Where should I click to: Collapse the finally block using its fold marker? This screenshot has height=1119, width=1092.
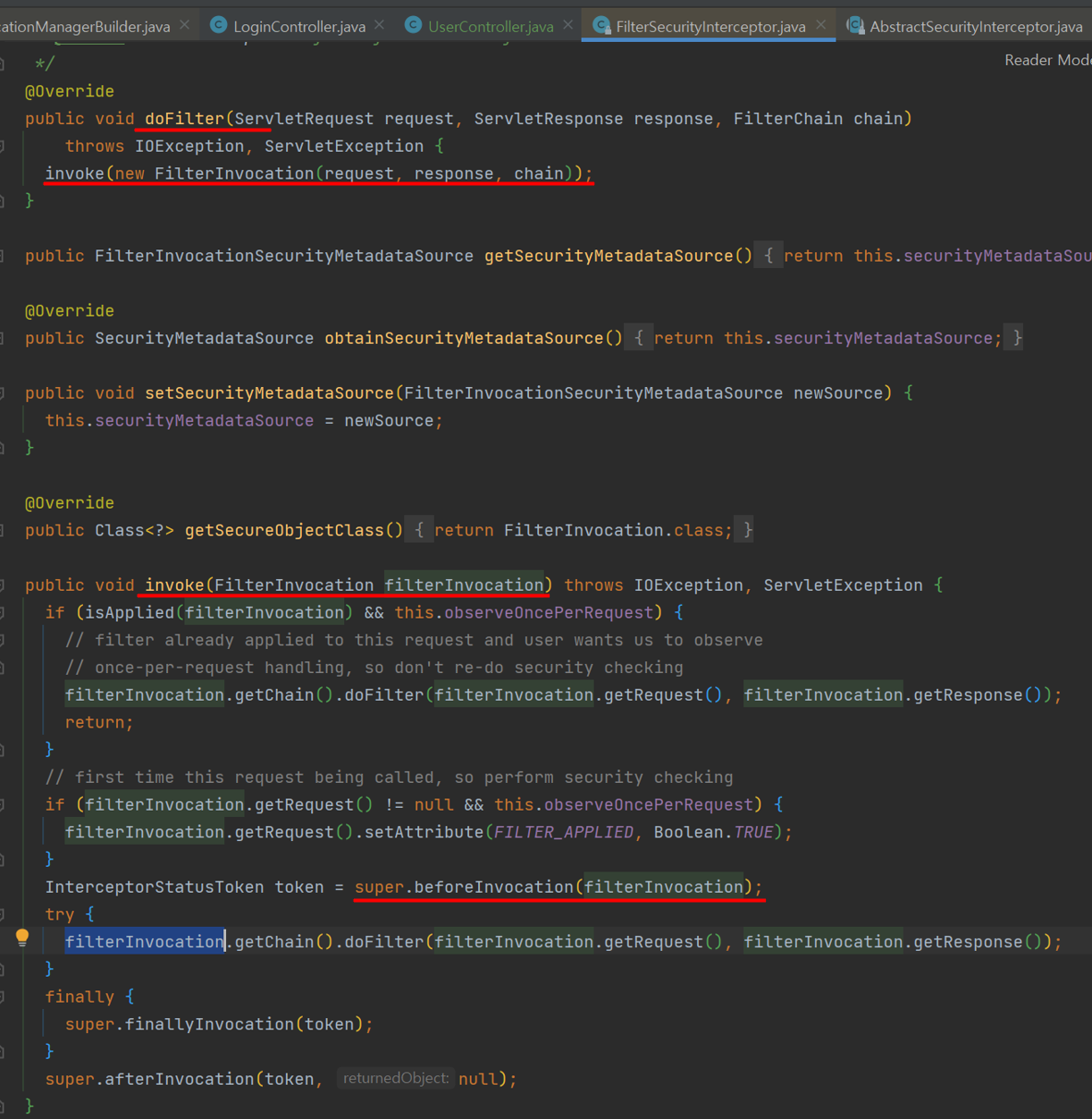tap(4, 997)
